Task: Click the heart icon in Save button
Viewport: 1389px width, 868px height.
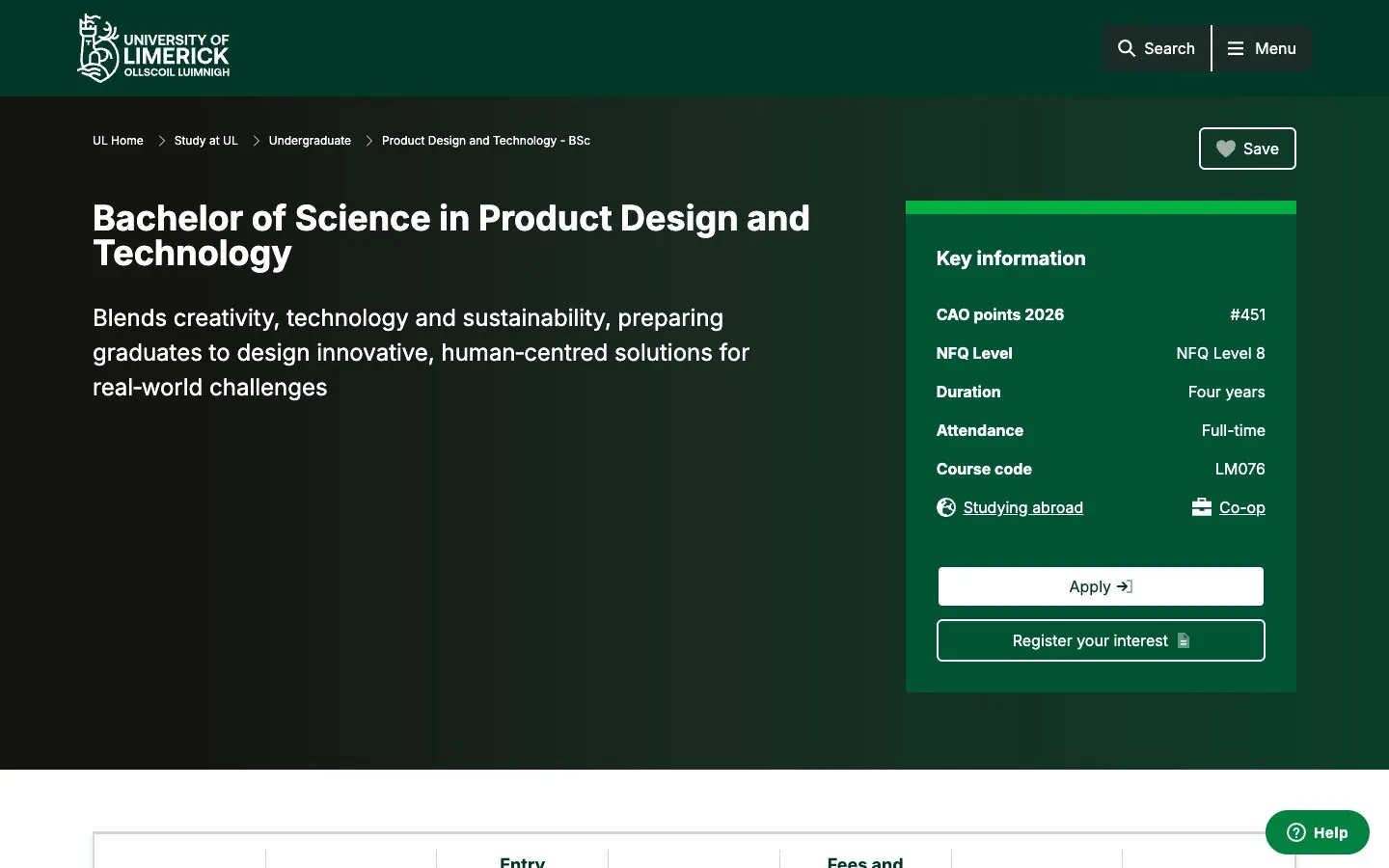Action: coord(1226,149)
